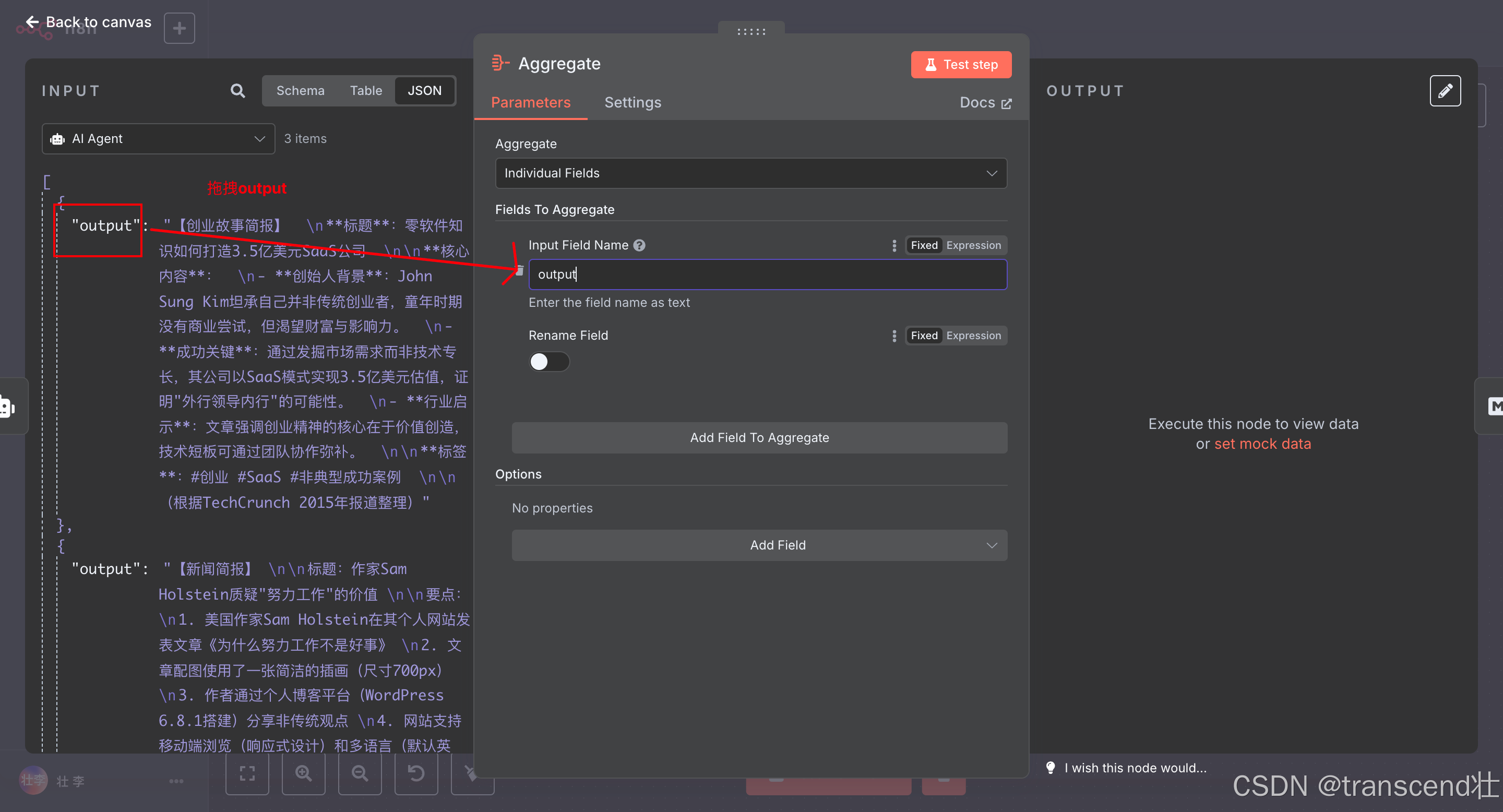Click I wish this node would... link
The image size is (1503, 812).
[x=1135, y=768]
